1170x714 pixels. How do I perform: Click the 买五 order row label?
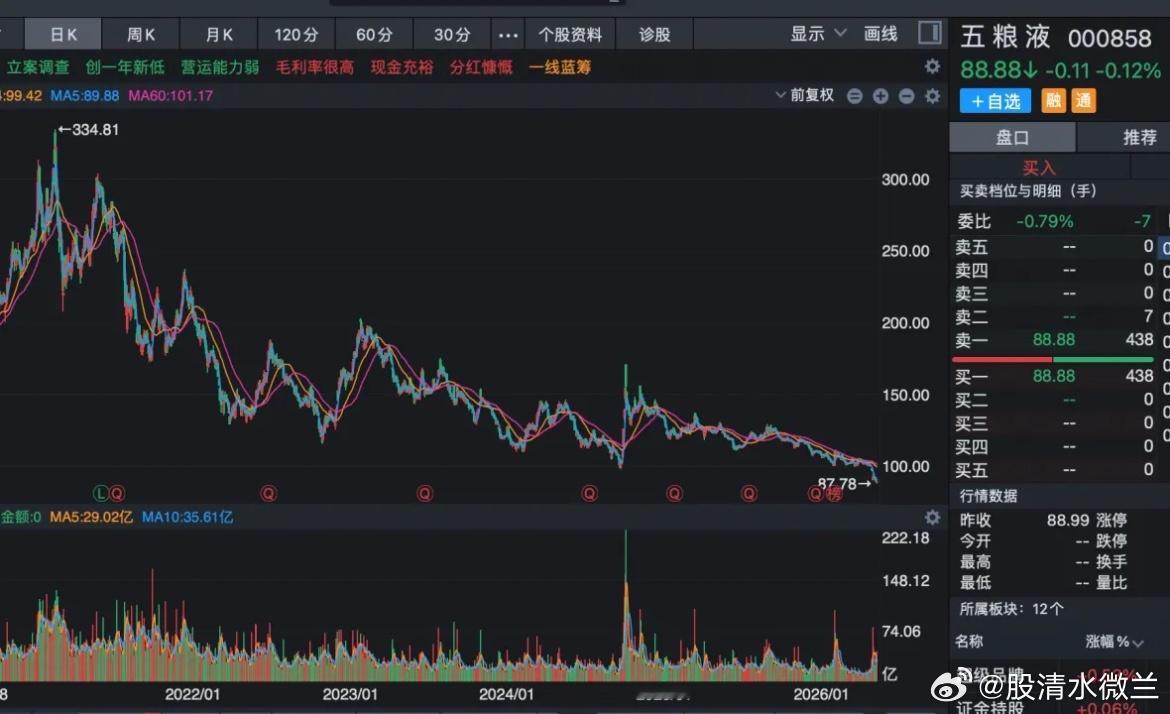tap(972, 471)
